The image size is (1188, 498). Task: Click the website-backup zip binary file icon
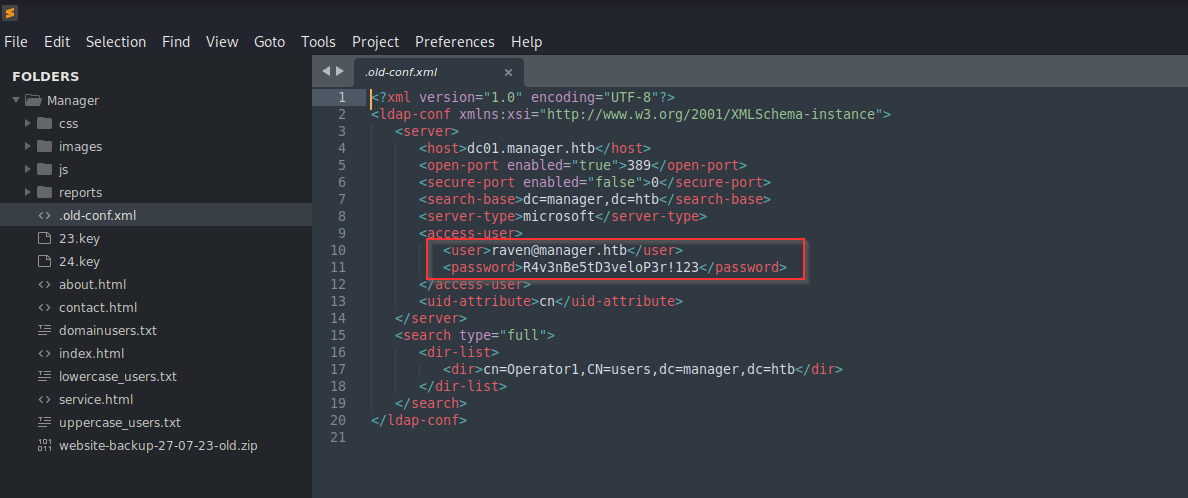click(x=44, y=446)
